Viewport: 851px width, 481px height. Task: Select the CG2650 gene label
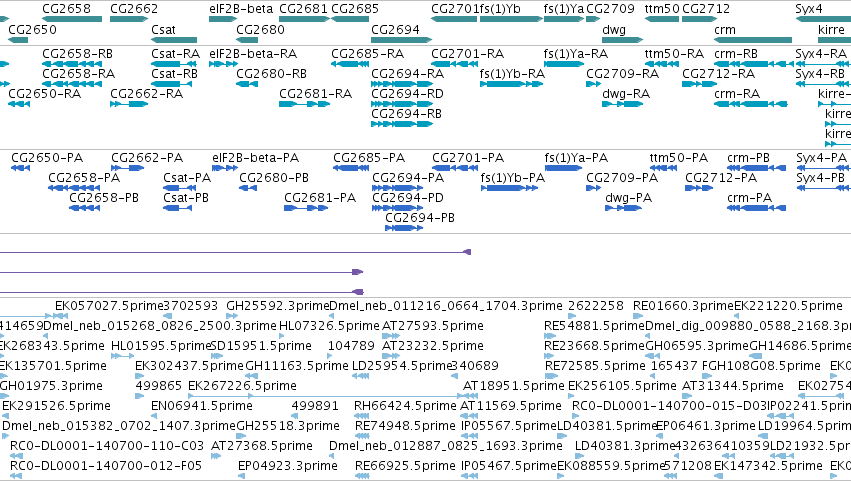(33, 30)
